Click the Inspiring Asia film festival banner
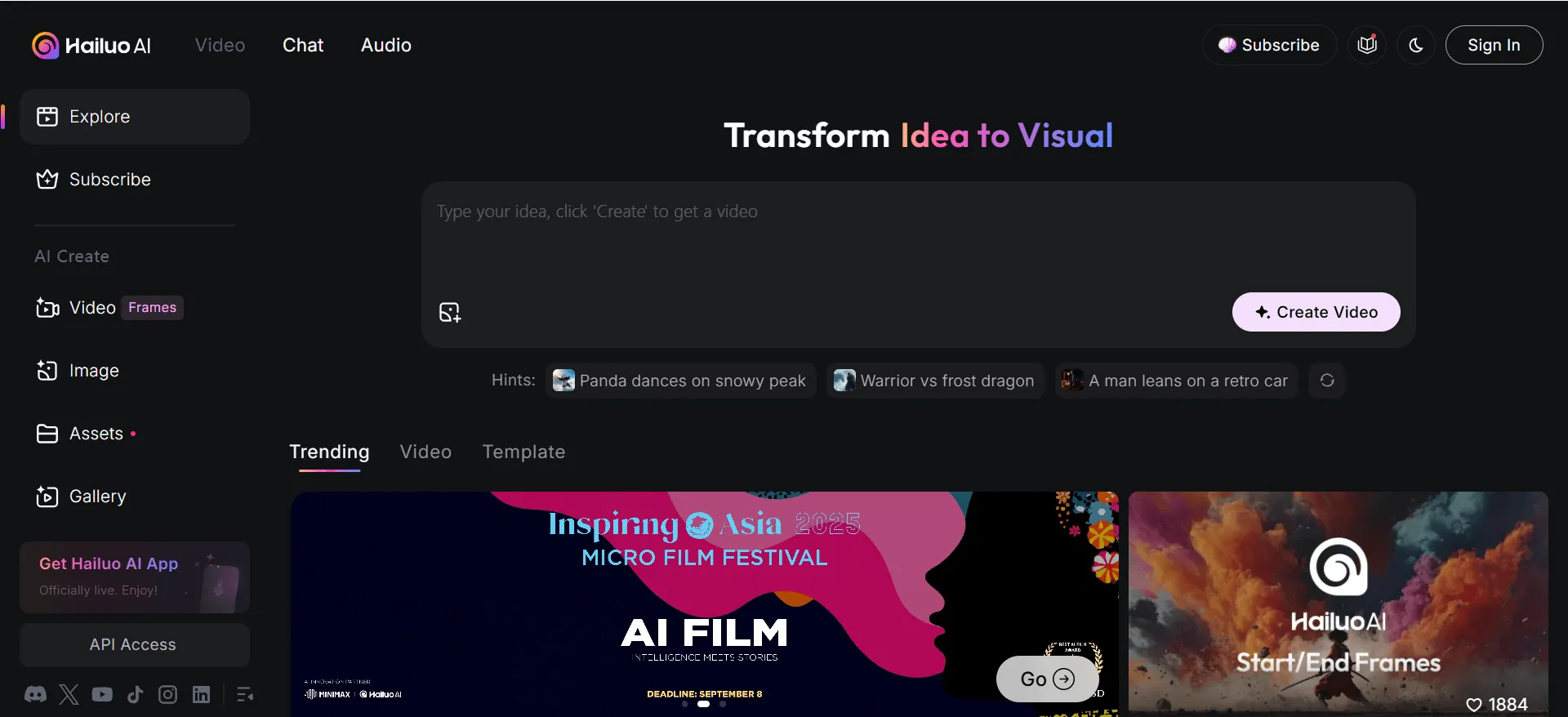Screen dimensions: 1568x717 [x=704, y=604]
